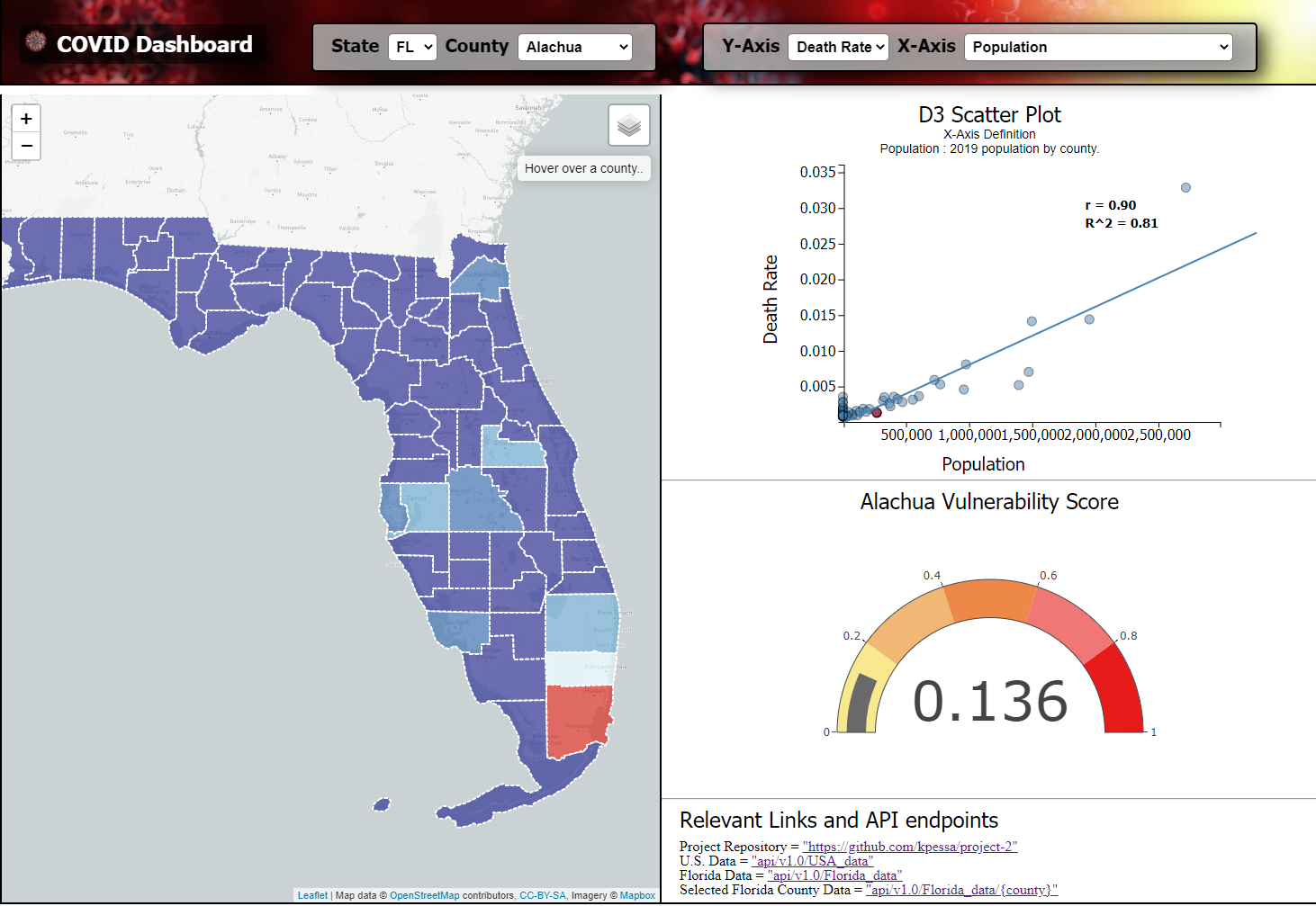Open the GitHub project repository link
The height and width of the screenshot is (906, 1316).
910,847
